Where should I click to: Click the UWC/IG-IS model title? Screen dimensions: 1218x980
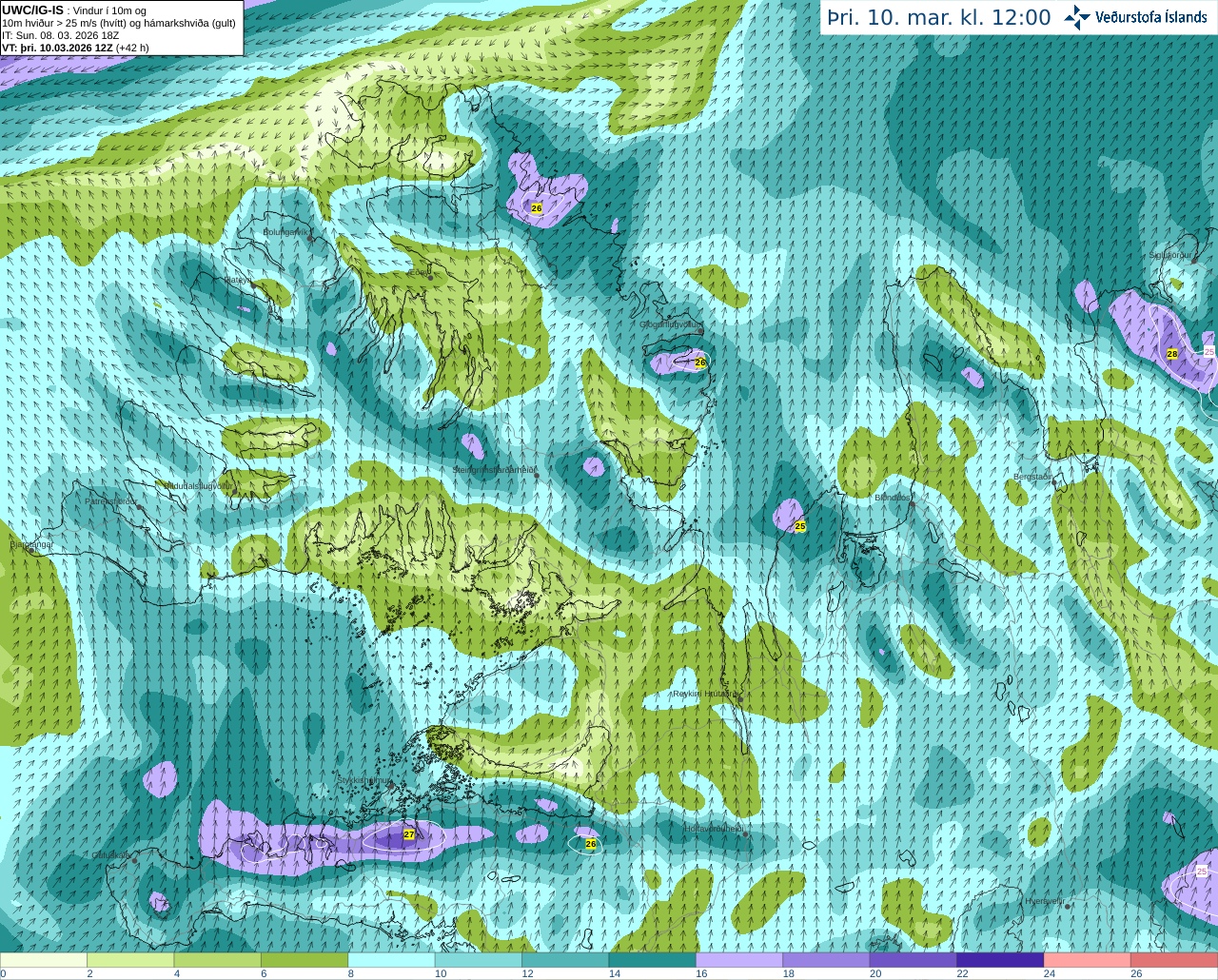click(32, 10)
